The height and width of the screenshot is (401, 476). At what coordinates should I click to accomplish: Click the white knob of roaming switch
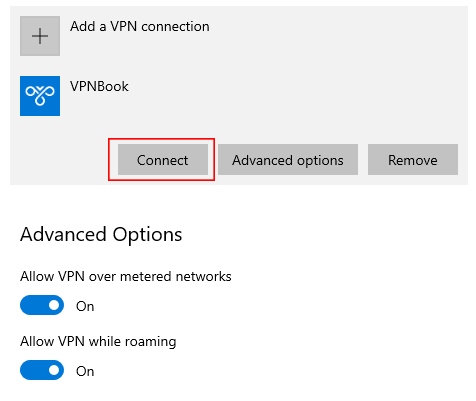click(x=54, y=370)
